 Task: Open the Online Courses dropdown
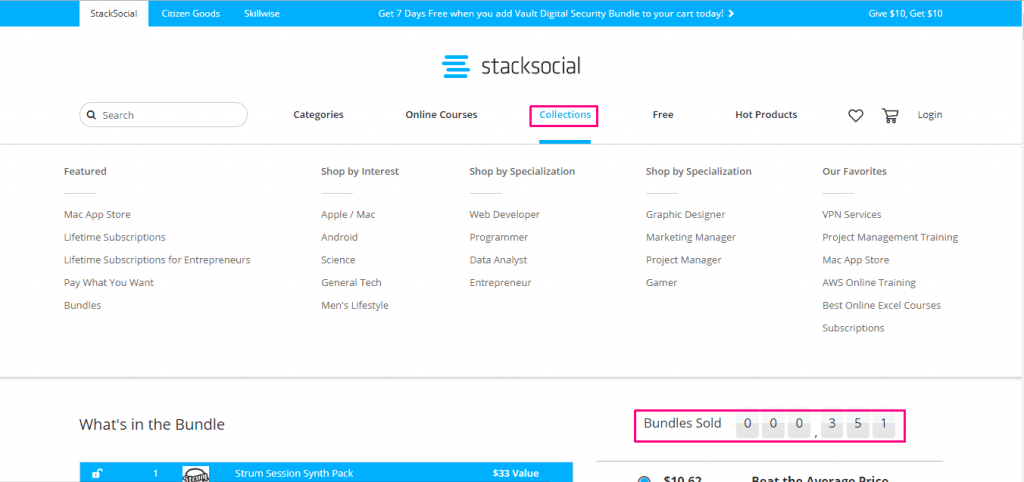coord(441,115)
